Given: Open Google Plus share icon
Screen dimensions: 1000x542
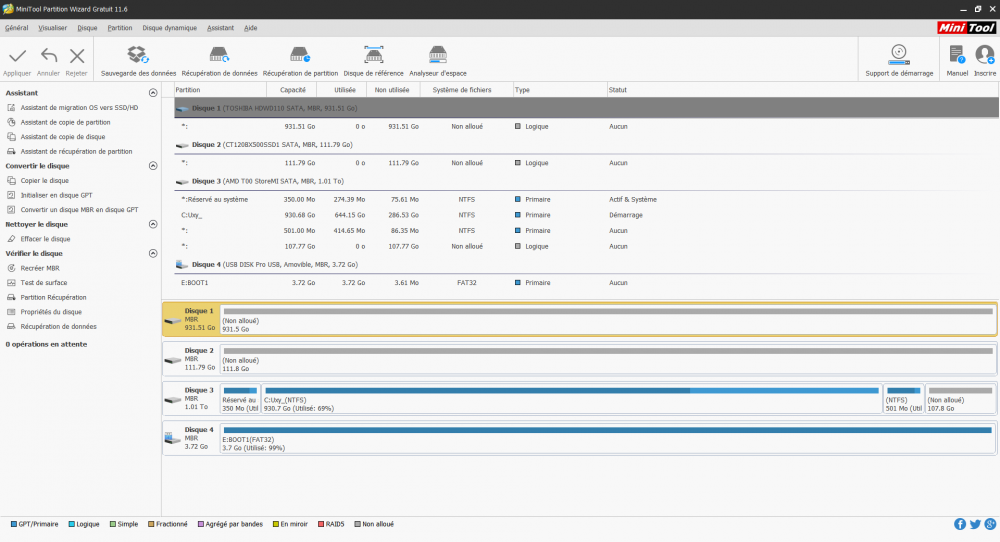Looking at the screenshot, I should coord(990,524).
